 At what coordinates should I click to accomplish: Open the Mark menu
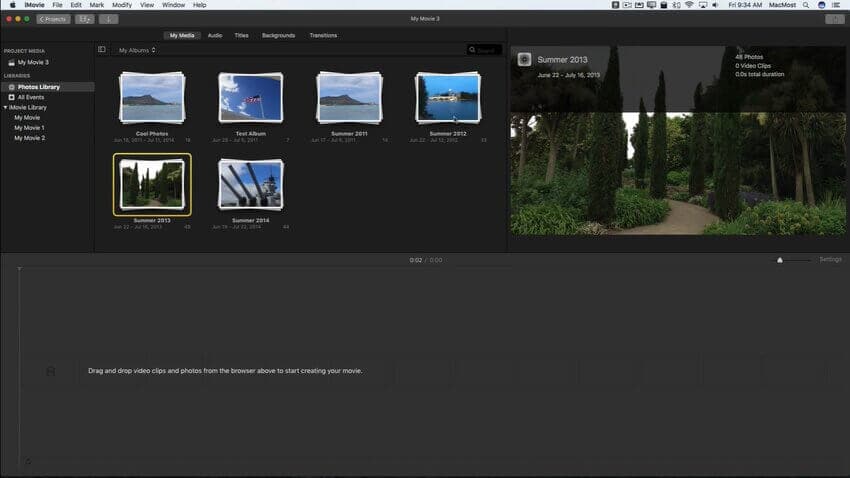coord(96,5)
